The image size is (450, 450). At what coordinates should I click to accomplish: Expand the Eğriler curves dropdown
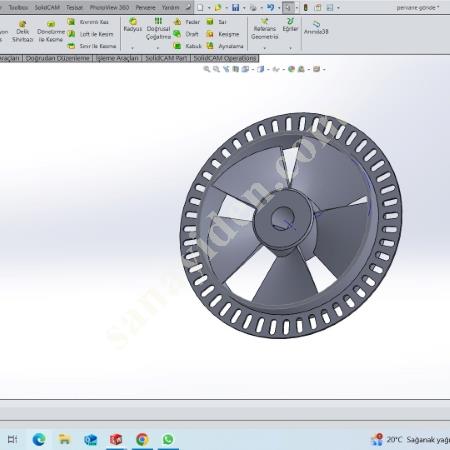point(290,48)
